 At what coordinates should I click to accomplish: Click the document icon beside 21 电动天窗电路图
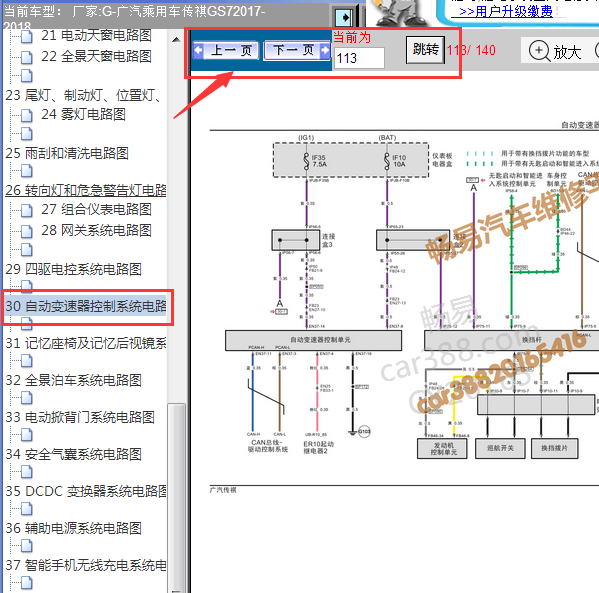click(26, 36)
